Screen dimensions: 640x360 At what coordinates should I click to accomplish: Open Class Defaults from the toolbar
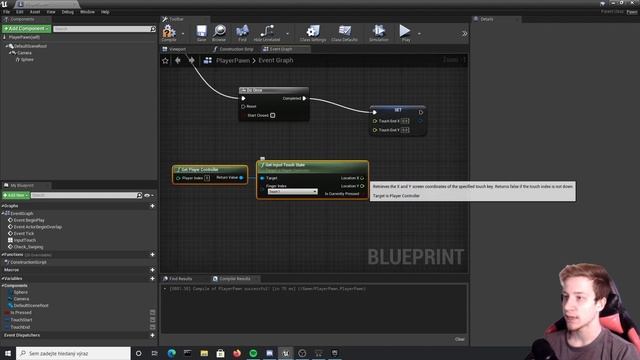pos(344,33)
